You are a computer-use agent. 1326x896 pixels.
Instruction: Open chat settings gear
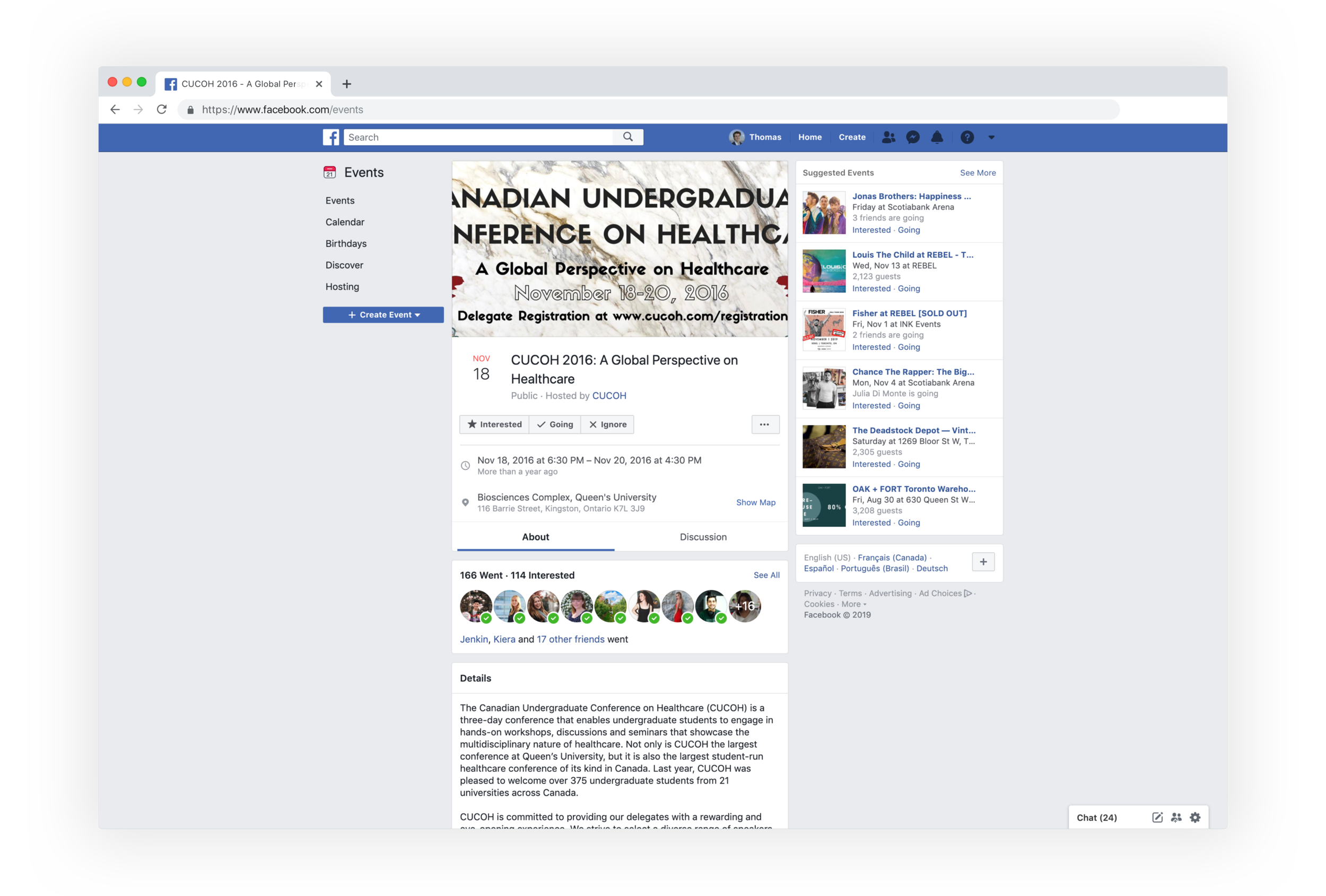tap(1196, 818)
